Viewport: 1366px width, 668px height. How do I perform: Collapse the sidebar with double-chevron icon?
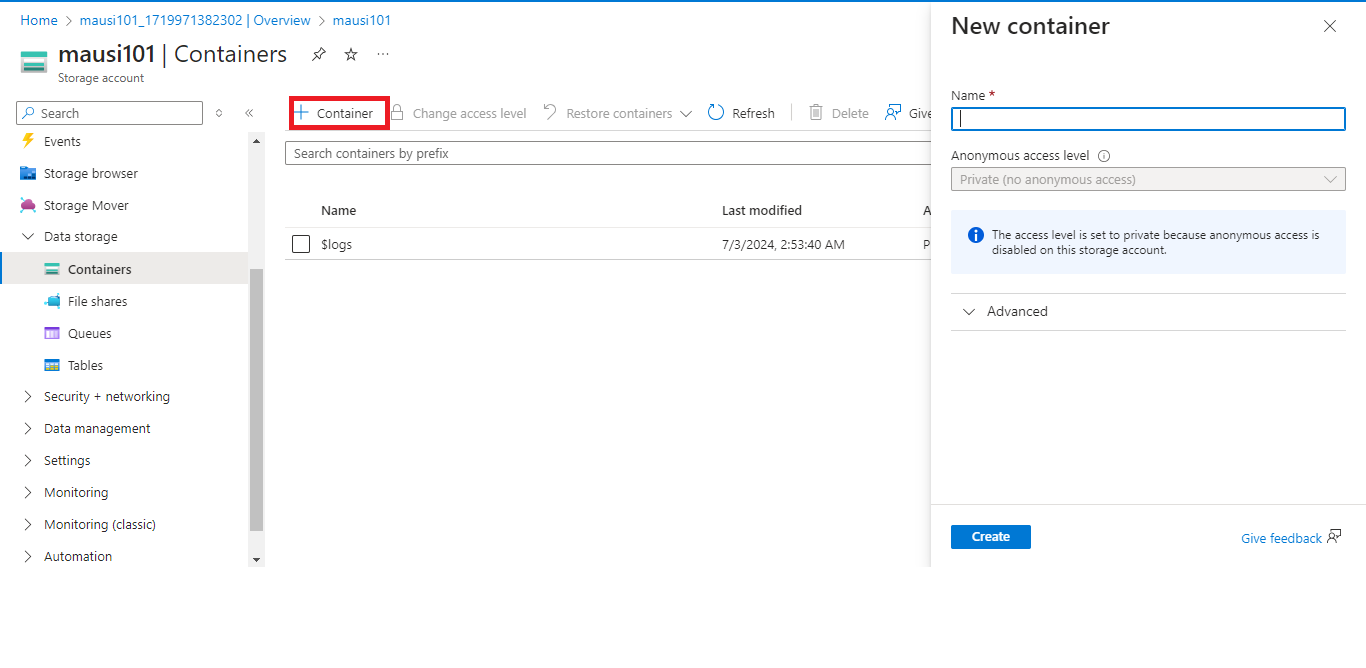249,113
